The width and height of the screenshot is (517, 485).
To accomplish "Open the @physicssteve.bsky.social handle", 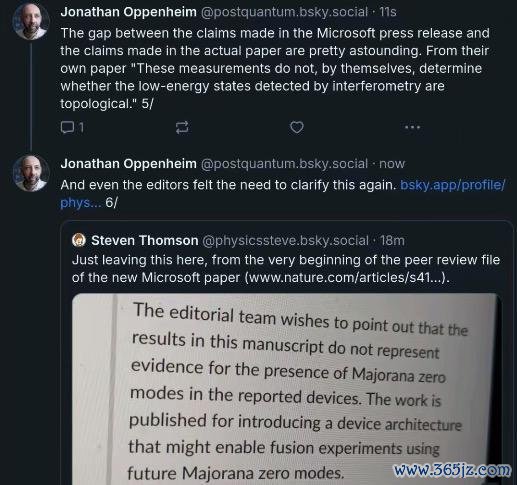I will (x=285, y=240).
